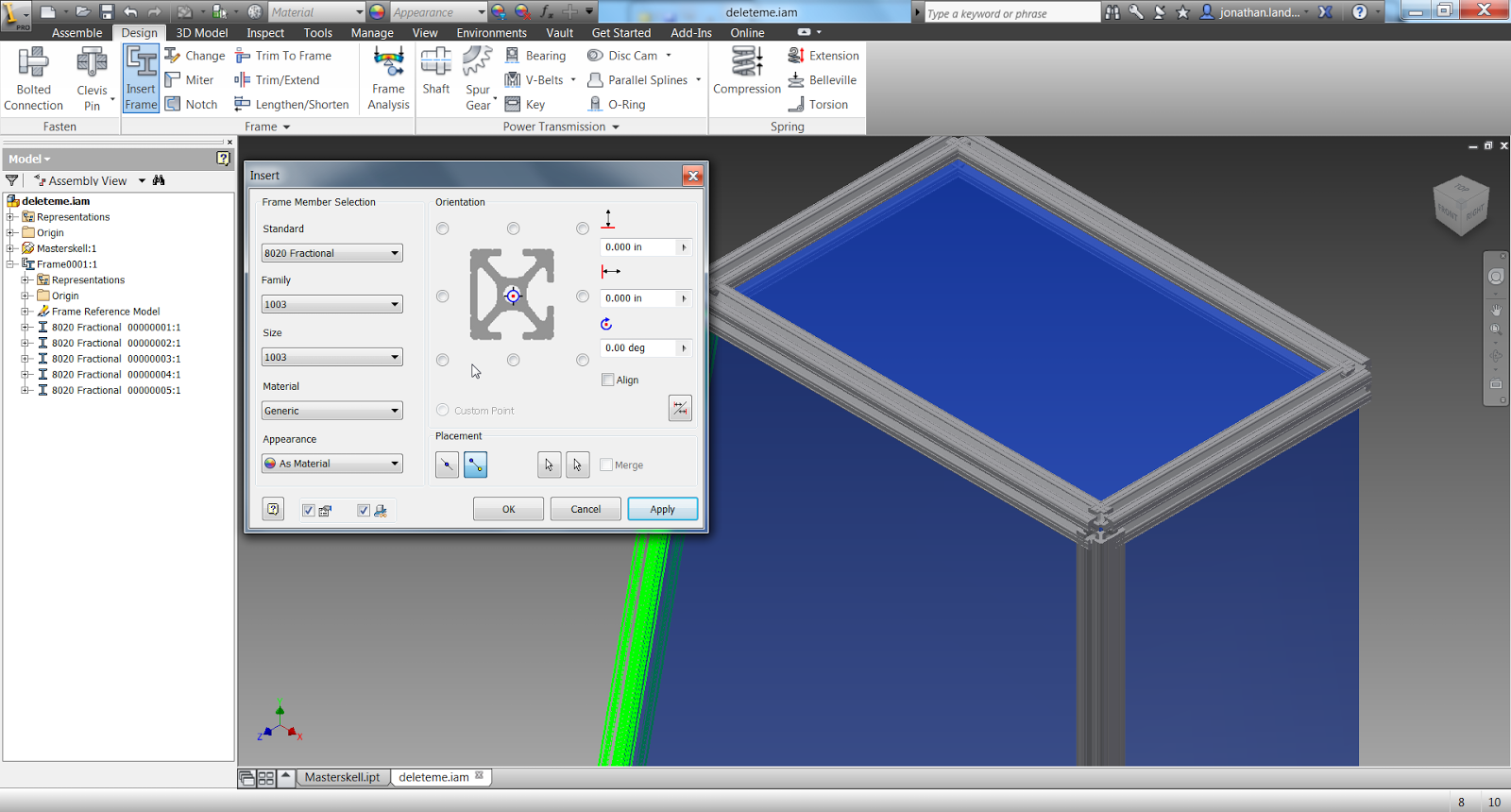Start Frame Analysis

388,78
